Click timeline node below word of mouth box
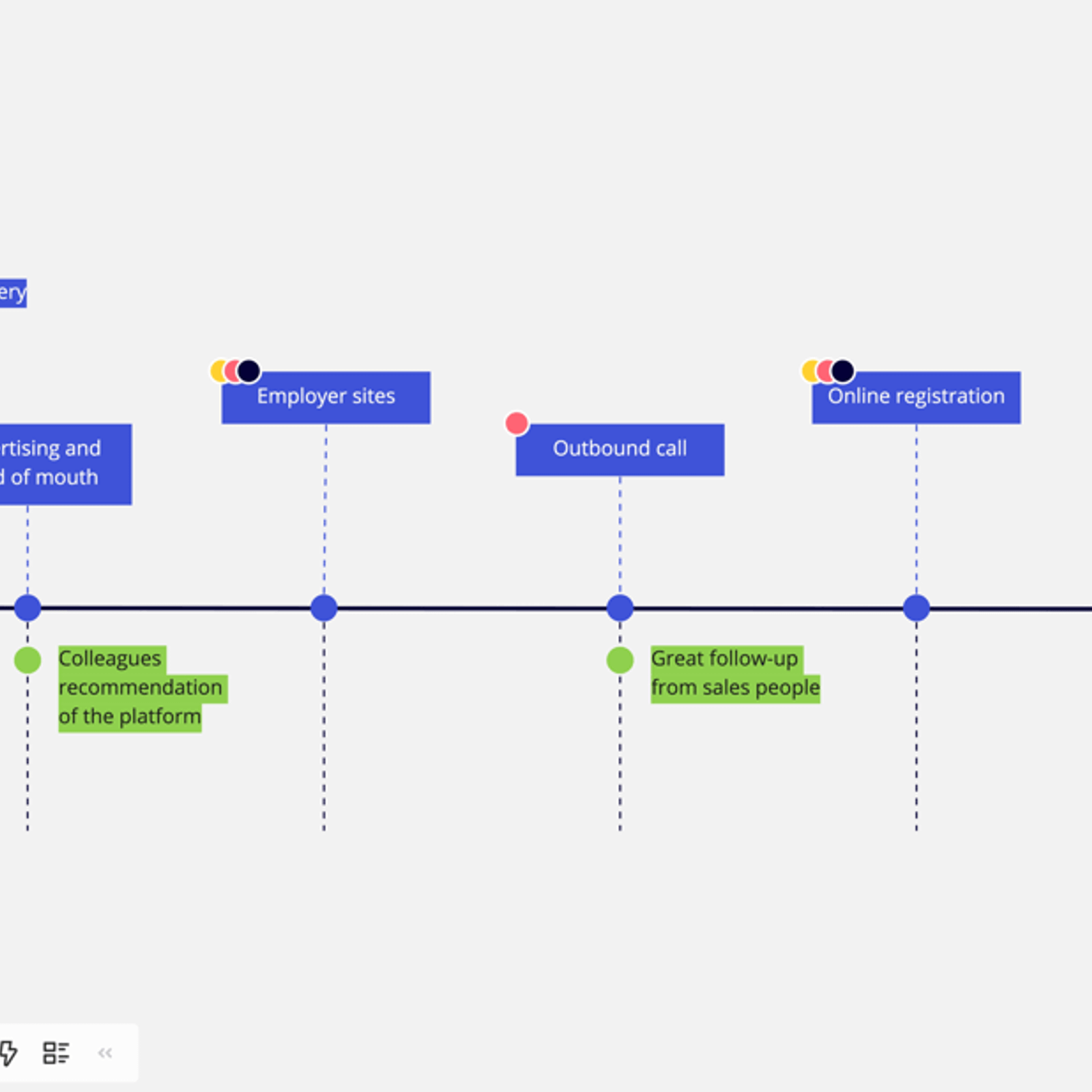This screenshot has height=1092, width=1092. tap(27, 607)
